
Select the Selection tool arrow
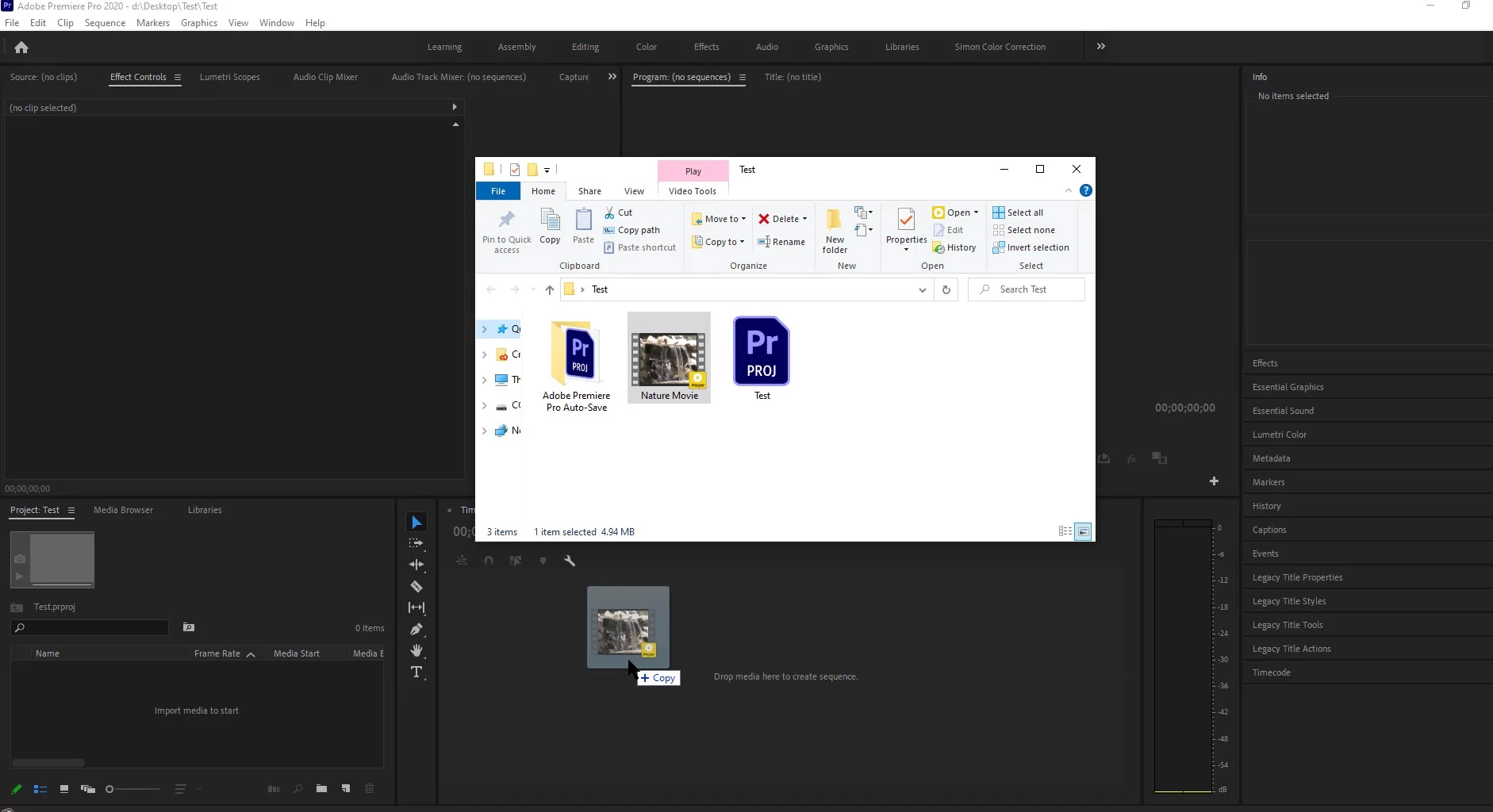coord(416,522)
